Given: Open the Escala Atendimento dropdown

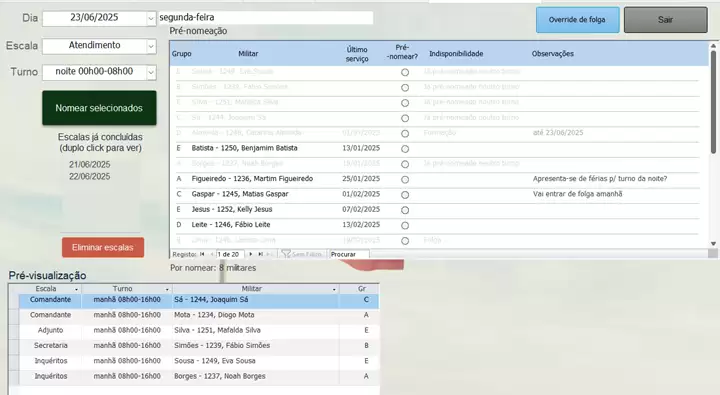Looking at the screenshot, I should tap(151, 46).
